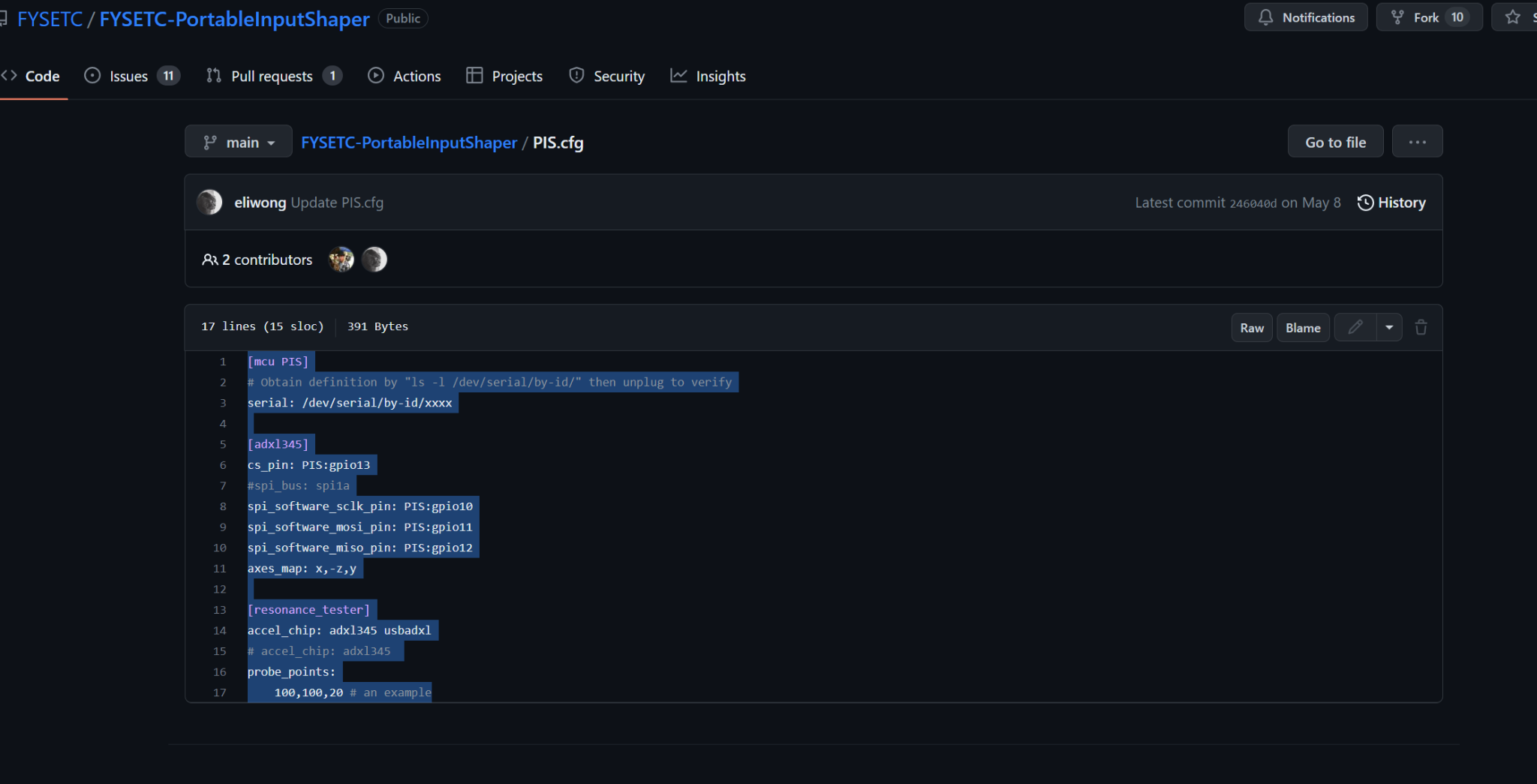Click spi_software_sclk_pin line
Viewport: 1537px width, 784px height.
pos(360,506)
